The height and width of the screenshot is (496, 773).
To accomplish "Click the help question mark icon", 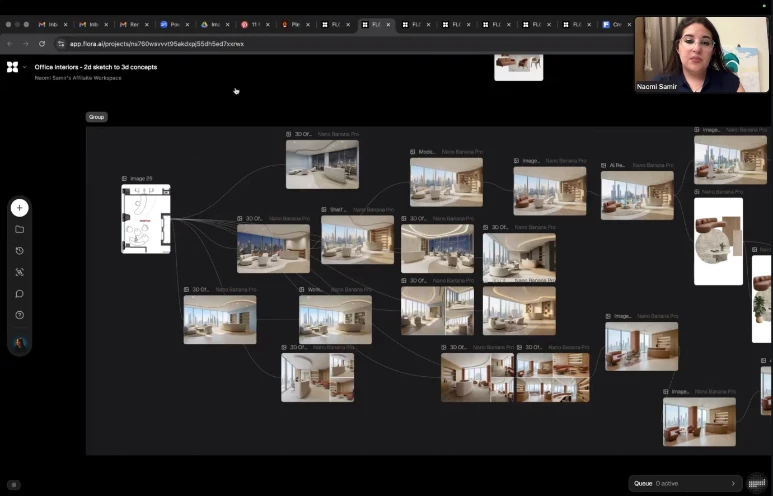I will point(19,315).
